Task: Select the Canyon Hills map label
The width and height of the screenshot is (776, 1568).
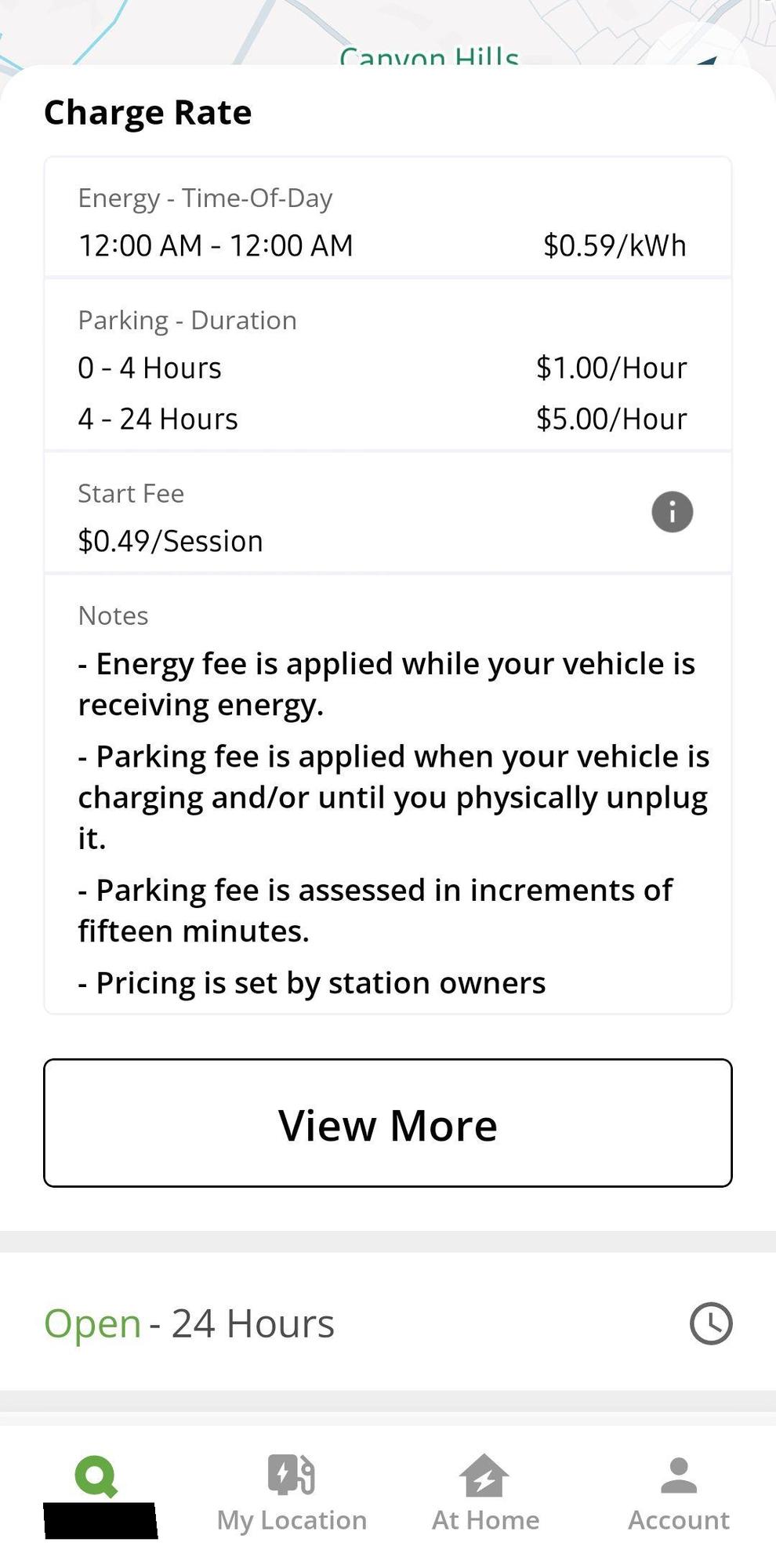Action: pos(429,57)
